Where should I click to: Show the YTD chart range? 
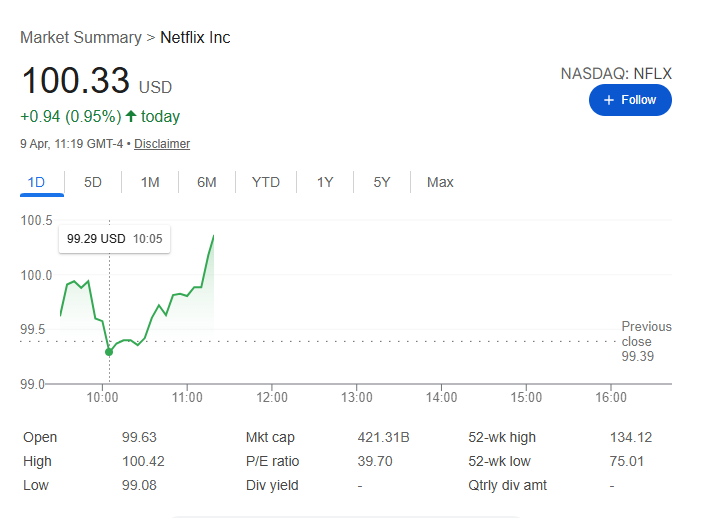click(x=266, y=183)
